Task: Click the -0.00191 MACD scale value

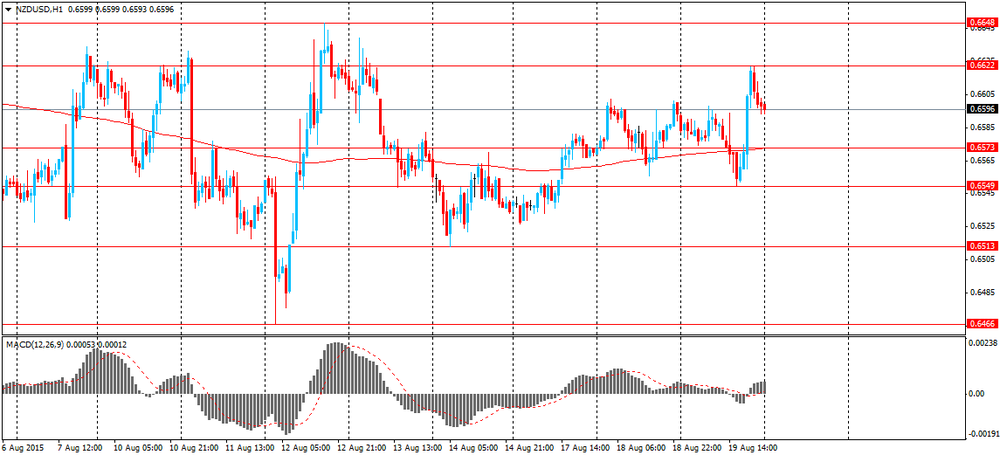Action: click(x=980, y=434)
